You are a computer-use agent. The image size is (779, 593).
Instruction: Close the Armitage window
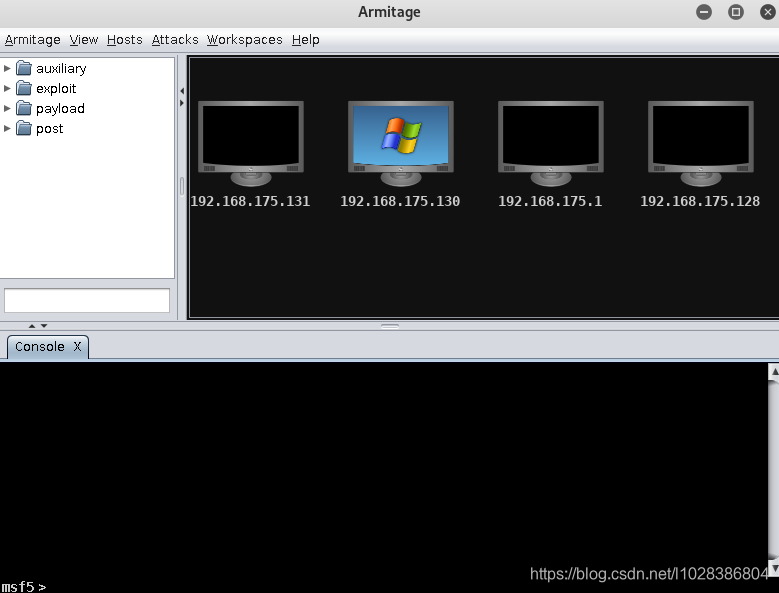(768, 12)
